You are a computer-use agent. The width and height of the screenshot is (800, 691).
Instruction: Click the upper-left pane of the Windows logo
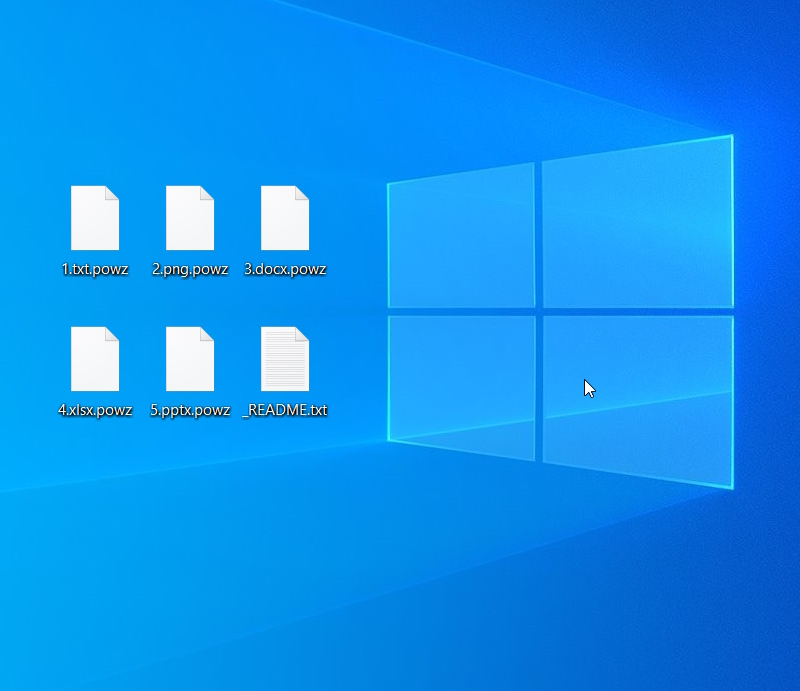point(461,238)
